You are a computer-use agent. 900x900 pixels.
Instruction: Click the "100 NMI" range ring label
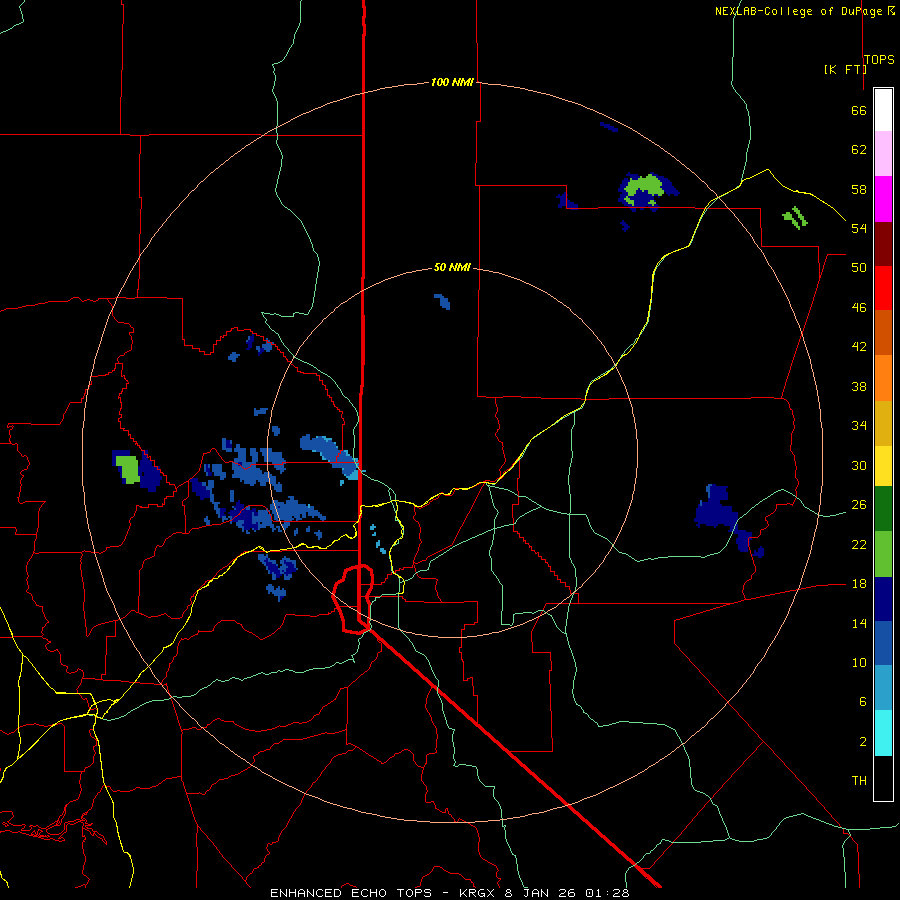coord(452,82)
